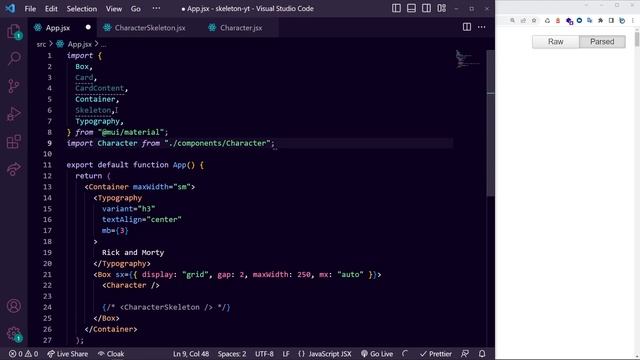The image size is (640, 360).
Task: Click the Ln 9, Col 48 cursor position
Action: [x=191, y=354]
